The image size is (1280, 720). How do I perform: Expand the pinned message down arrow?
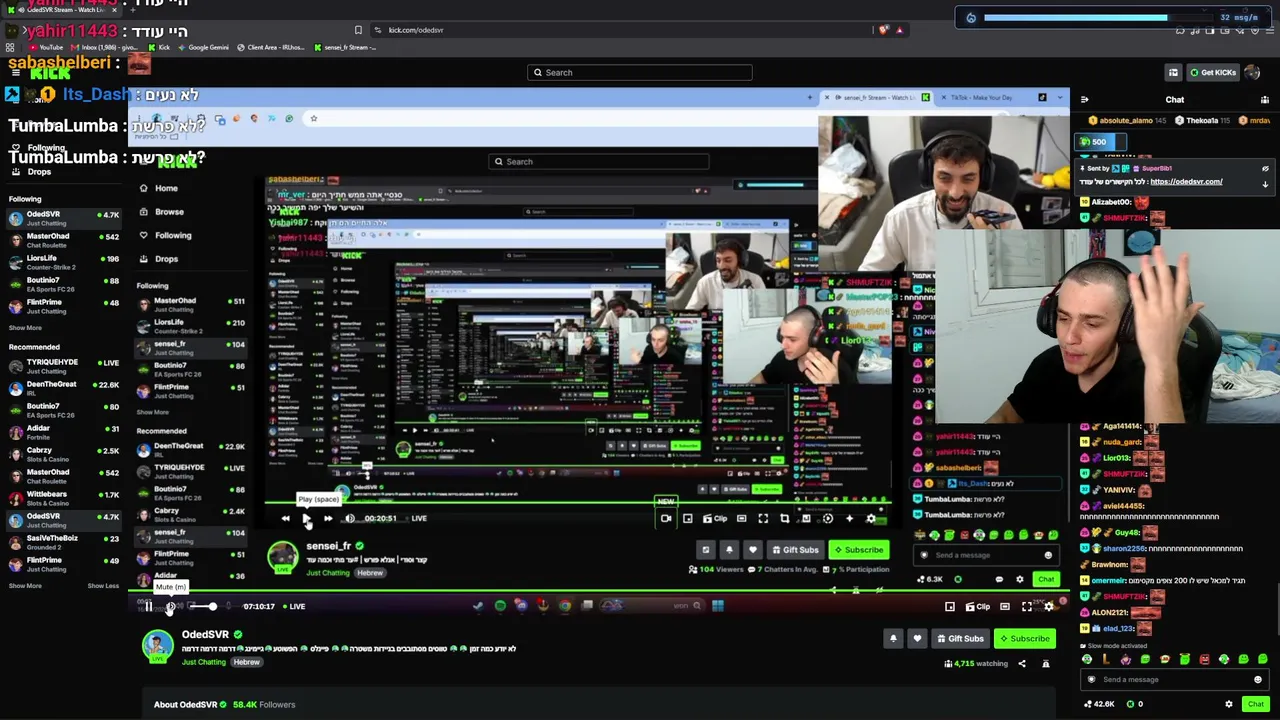pyautogui.click(x=1265, y=184)
